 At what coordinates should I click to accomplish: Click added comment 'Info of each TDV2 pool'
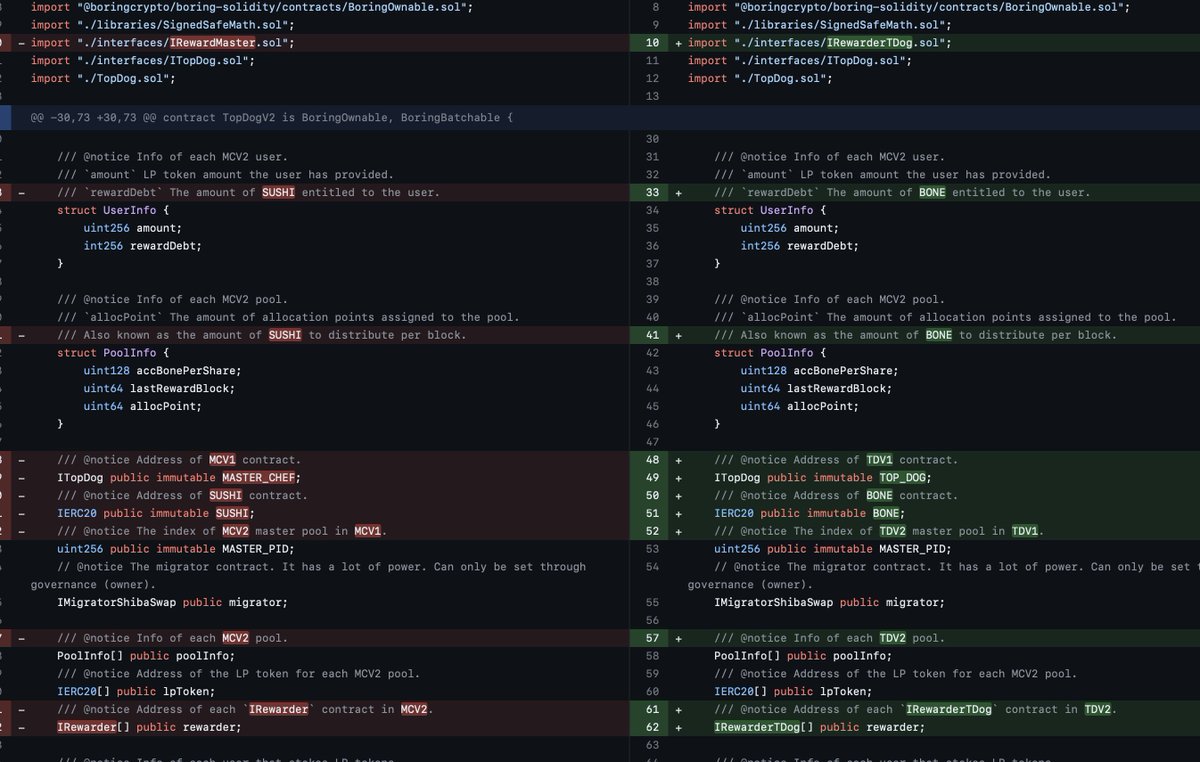[x=829, y=638]
